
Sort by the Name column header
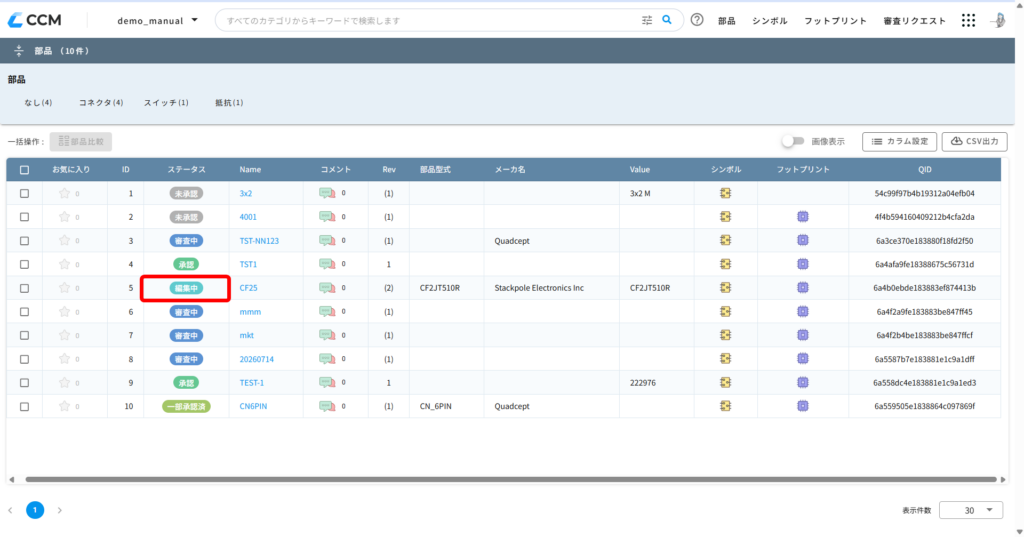pyautogui.click(x=250, y=170)
